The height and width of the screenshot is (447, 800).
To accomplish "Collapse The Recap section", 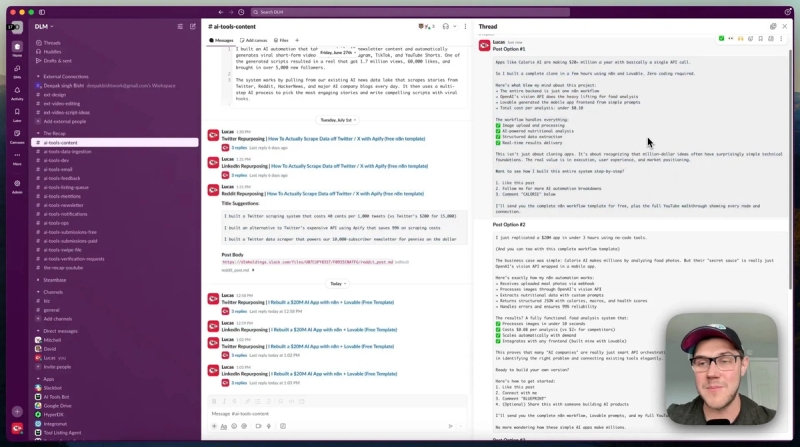I will coord(38,133).
